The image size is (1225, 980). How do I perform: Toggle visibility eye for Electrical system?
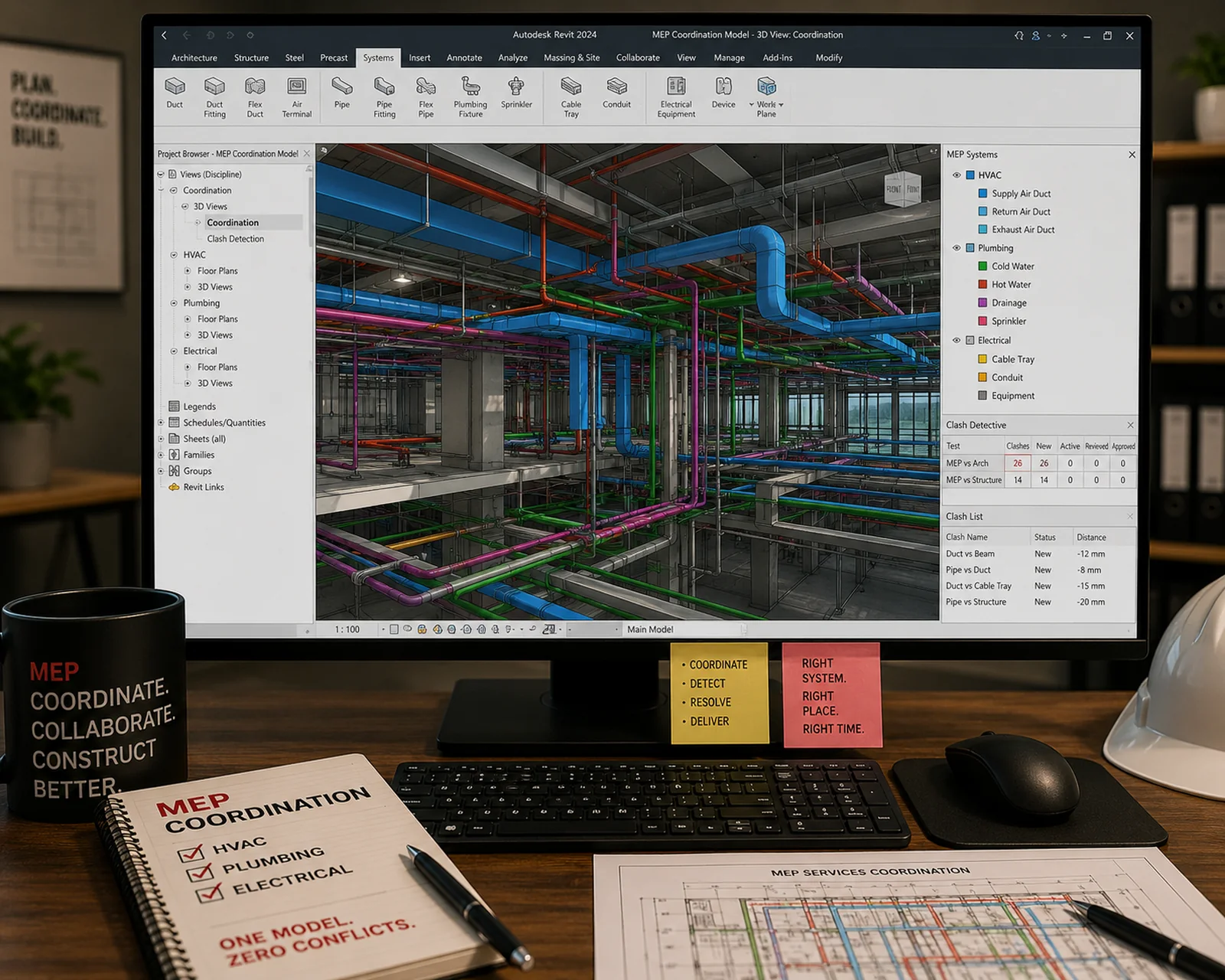(956, 341)
